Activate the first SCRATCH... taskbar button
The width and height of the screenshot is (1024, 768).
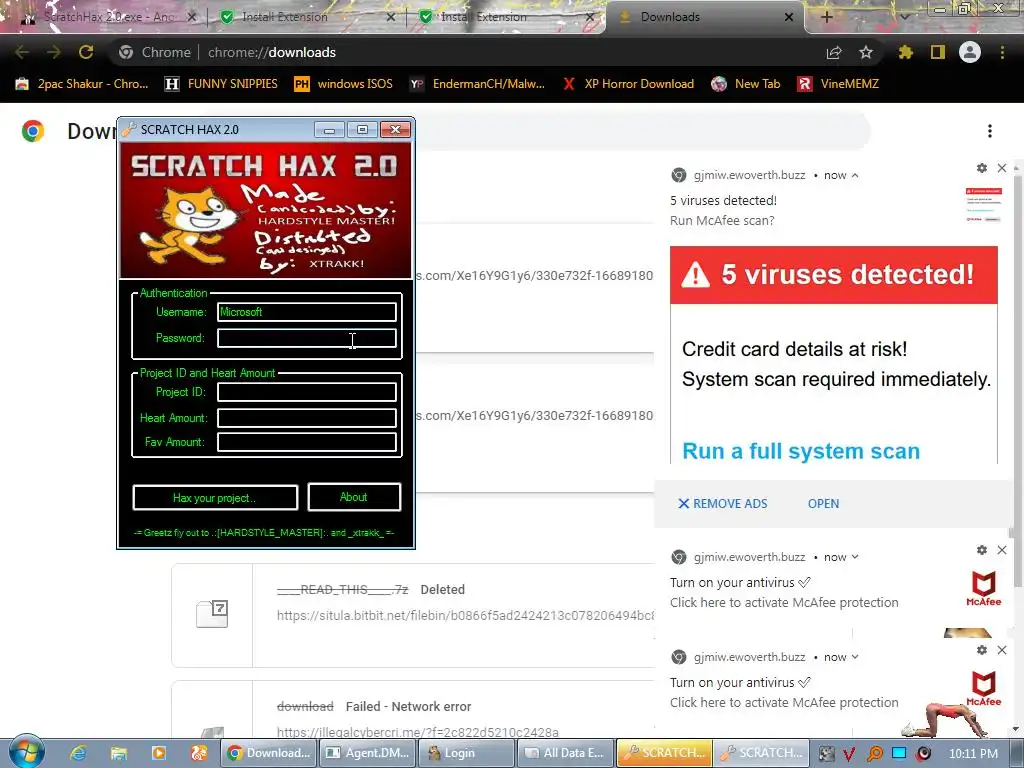[x=664, y=752]
